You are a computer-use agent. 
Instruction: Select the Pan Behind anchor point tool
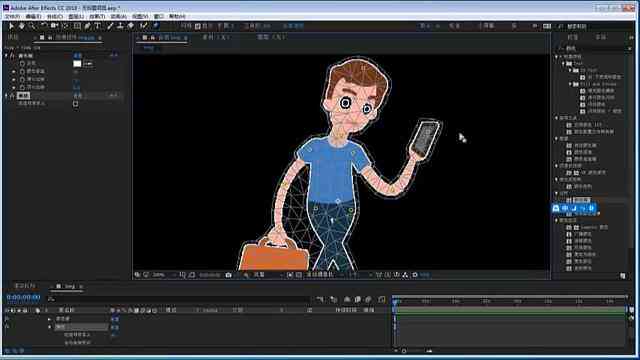pyautogui.click(x=65, y=26)
